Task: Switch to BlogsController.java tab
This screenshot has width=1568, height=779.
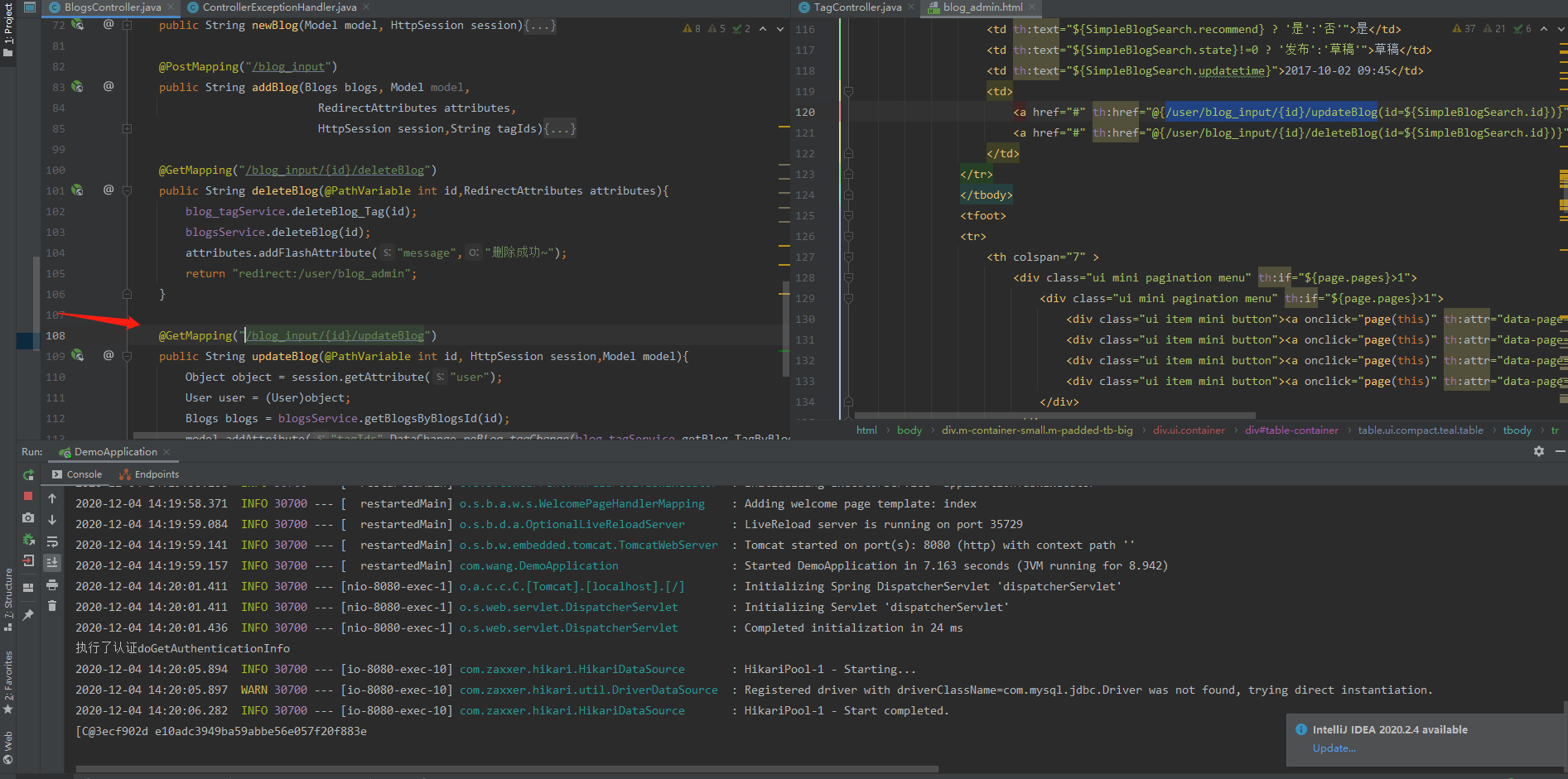Action: [x=113, y=7]
